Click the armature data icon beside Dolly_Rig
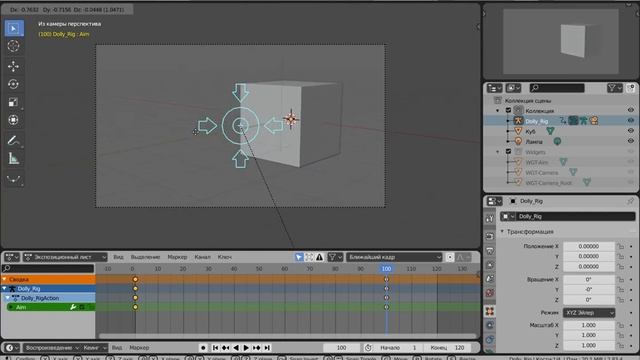The image size is (640, 360). click(x=583, y=120)
